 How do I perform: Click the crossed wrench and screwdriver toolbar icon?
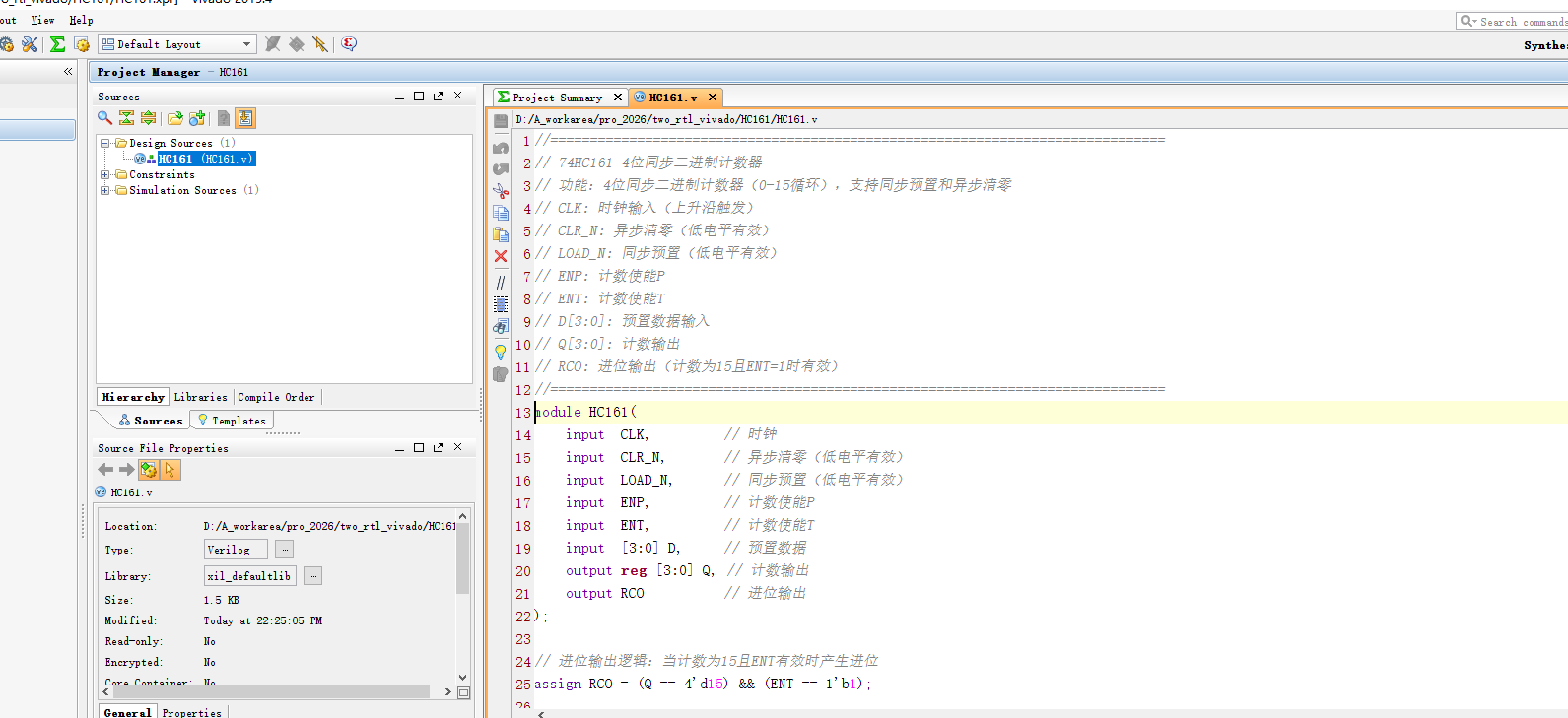(31, 44)
